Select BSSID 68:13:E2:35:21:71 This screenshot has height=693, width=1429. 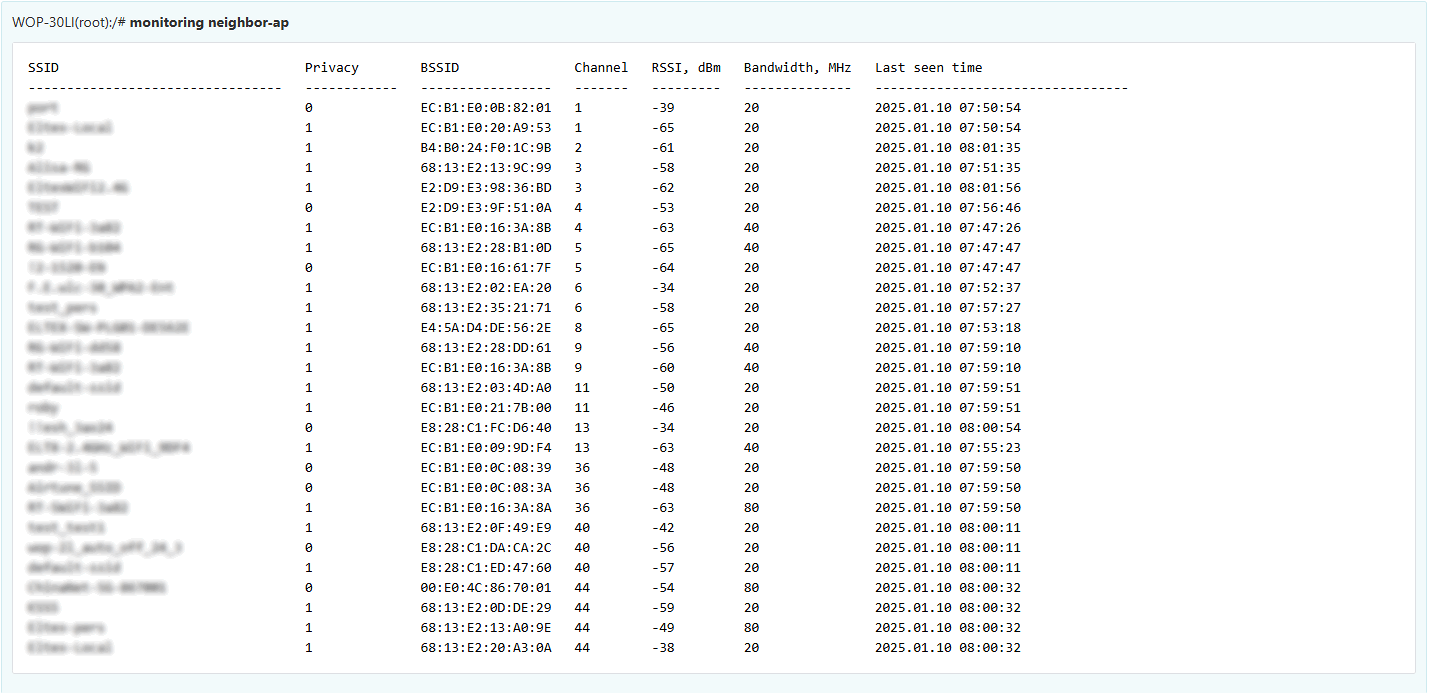(486, 308)
